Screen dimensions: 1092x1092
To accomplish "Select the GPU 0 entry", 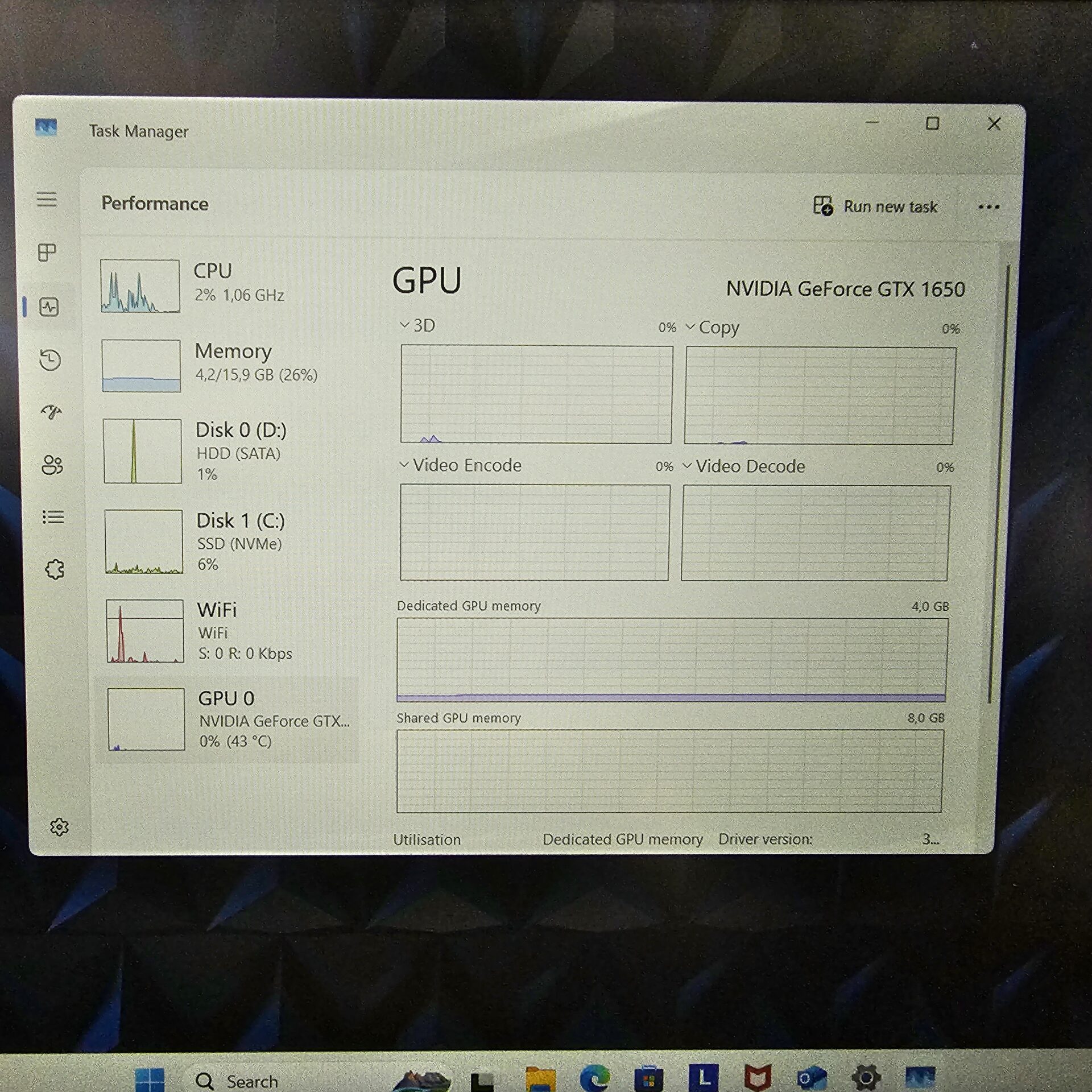I will pyautogui.click(x=227, y=719).
